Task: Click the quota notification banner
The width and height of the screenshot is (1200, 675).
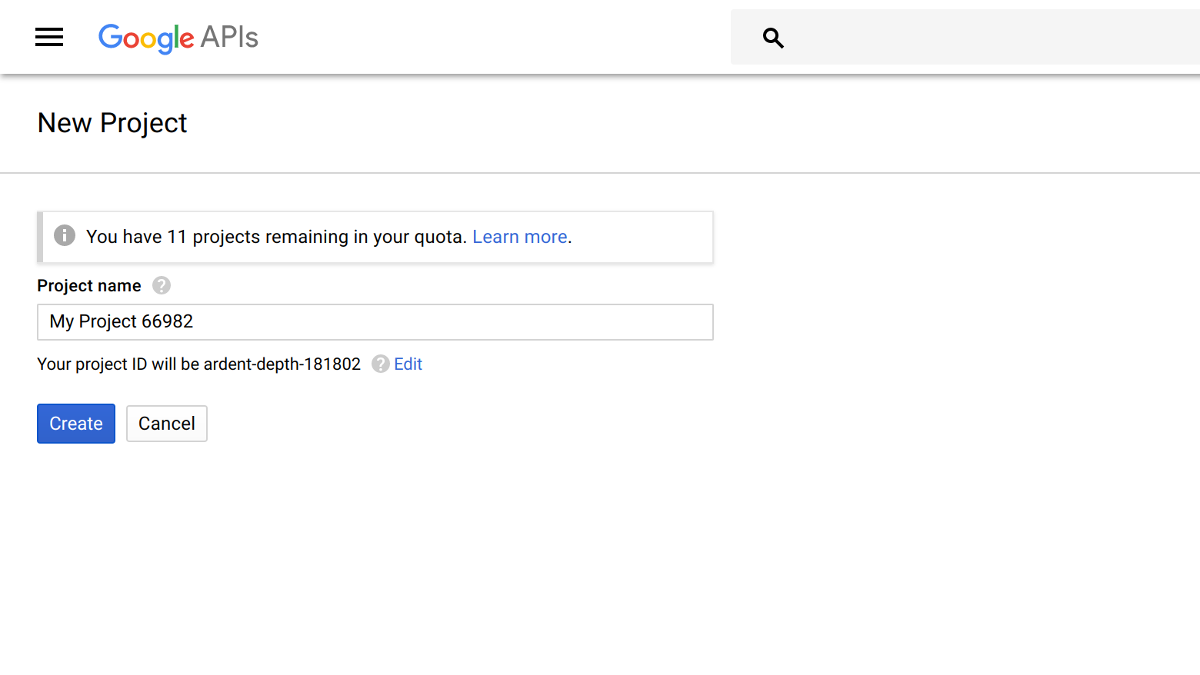Action: pos(375,236)
